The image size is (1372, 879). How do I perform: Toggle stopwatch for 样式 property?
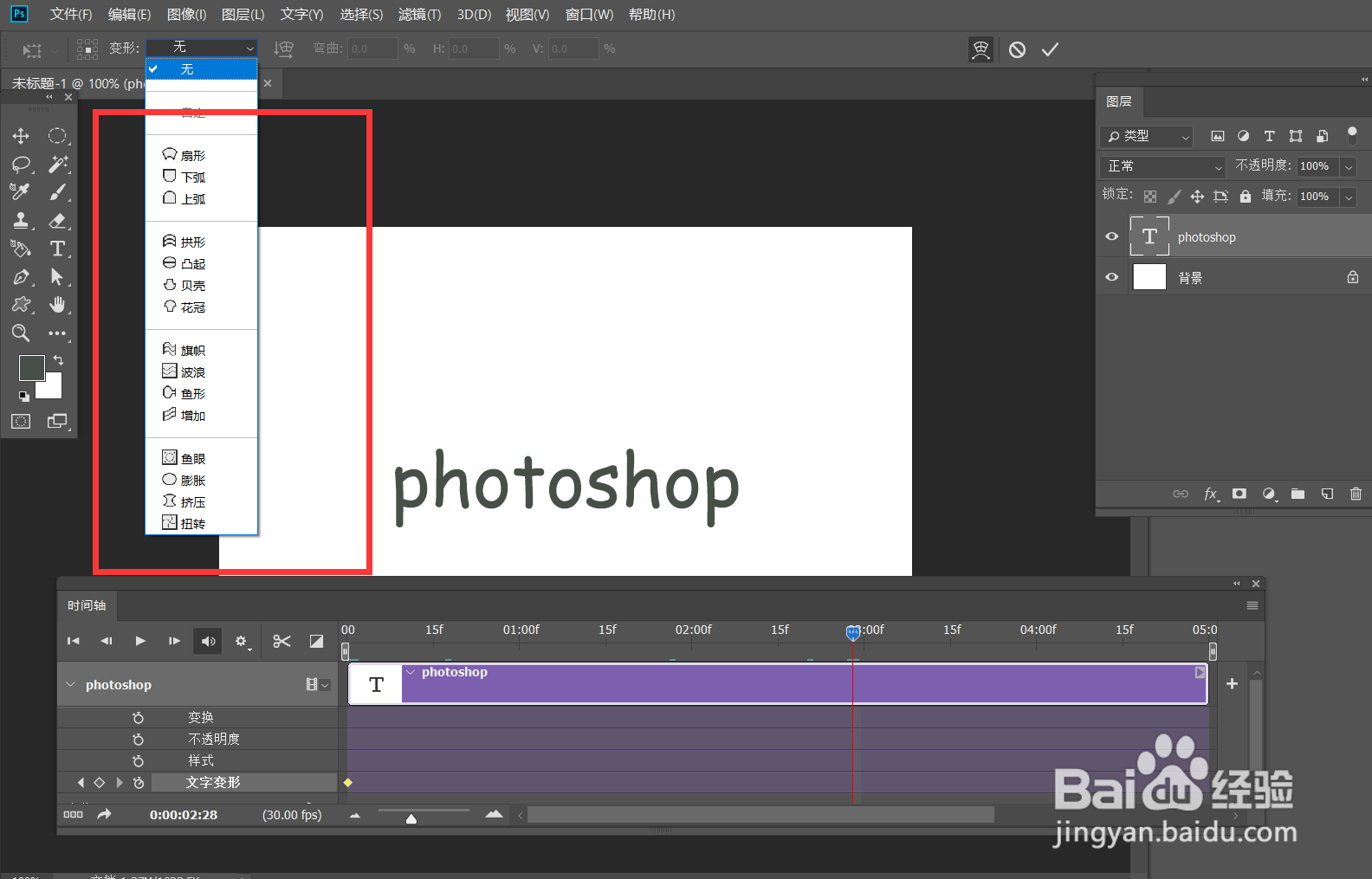(138, 760)
